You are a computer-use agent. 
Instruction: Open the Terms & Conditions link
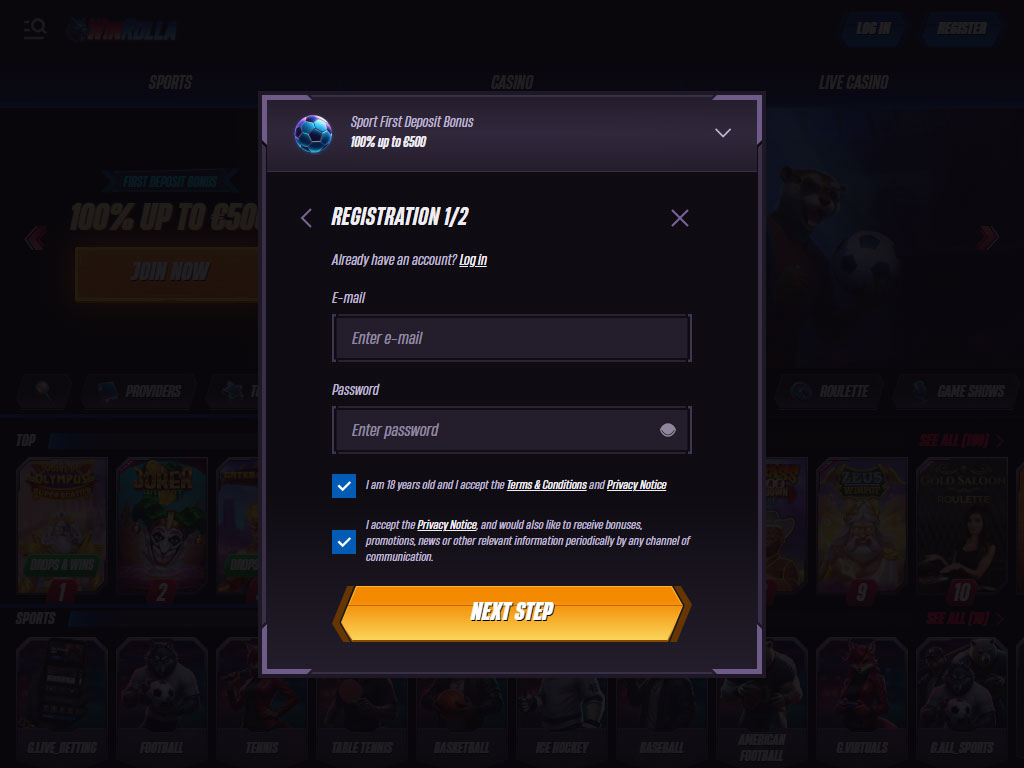pyautogui.click(x=547, y=485)
